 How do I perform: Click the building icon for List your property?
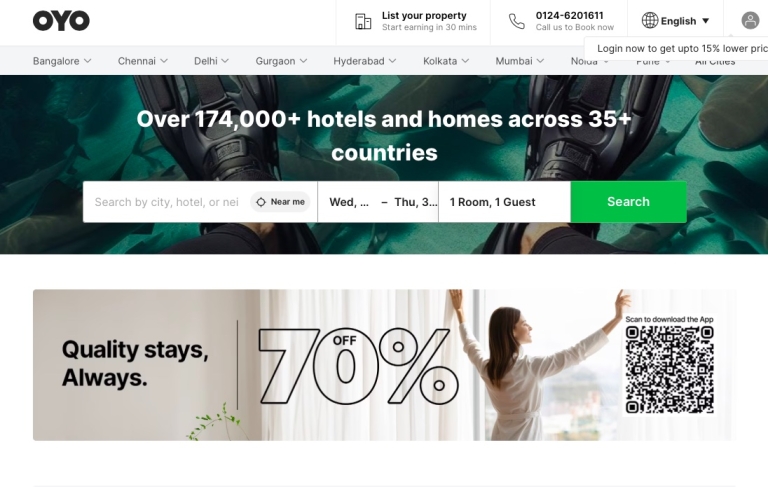pyautogui.click(x=363, y=22)
